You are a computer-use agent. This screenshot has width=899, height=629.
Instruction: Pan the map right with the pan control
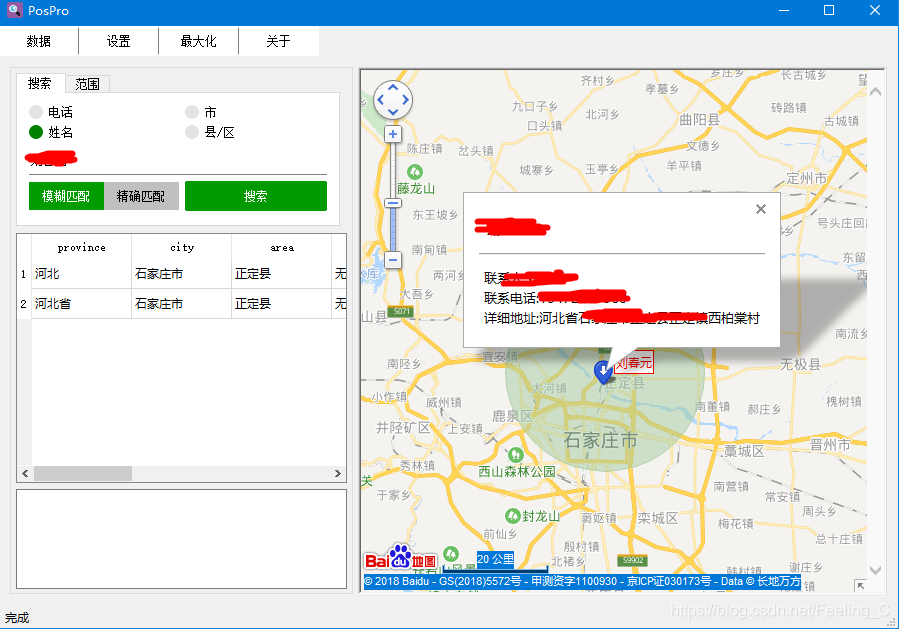pos(405,100)
